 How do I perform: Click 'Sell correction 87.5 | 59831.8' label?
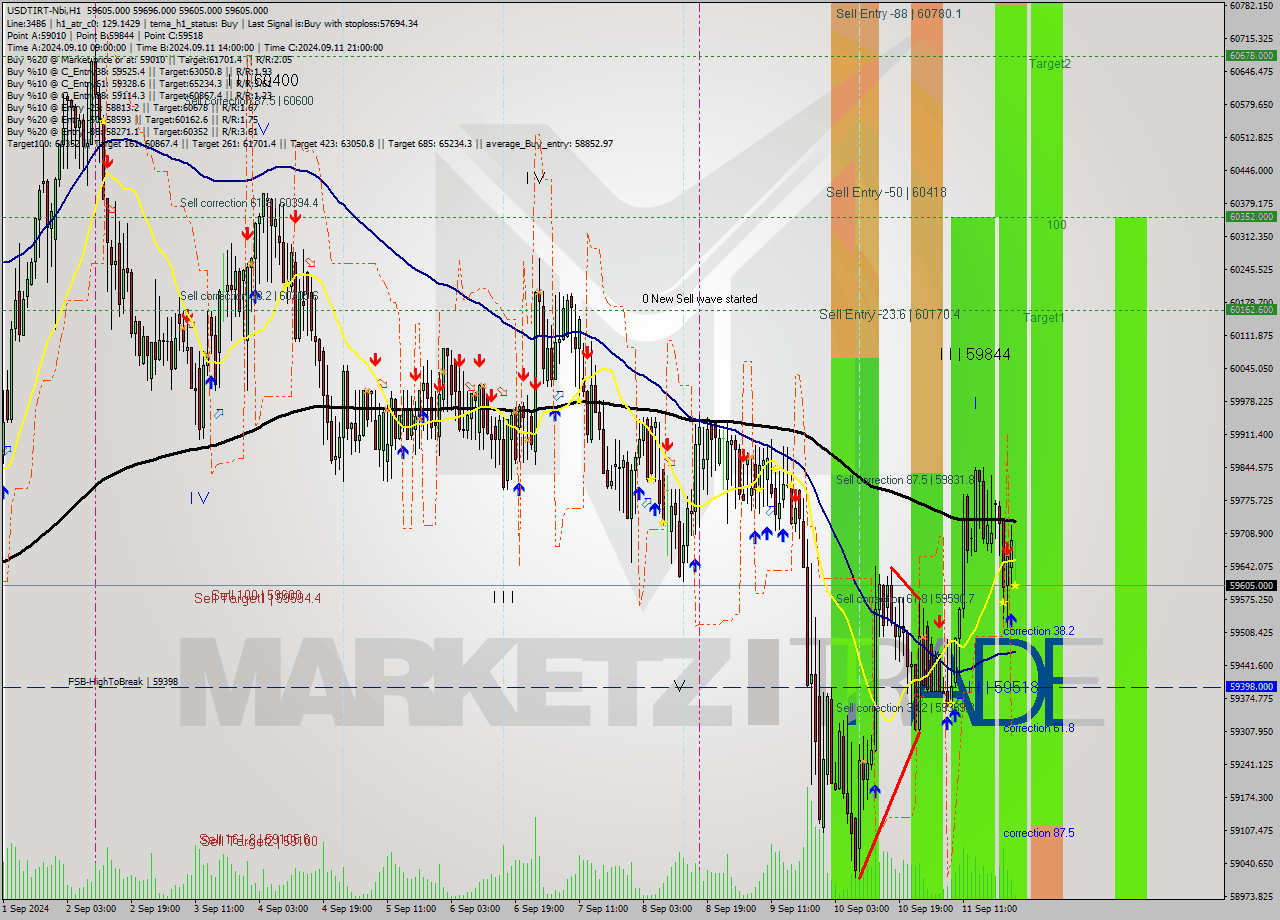(905, 480)
